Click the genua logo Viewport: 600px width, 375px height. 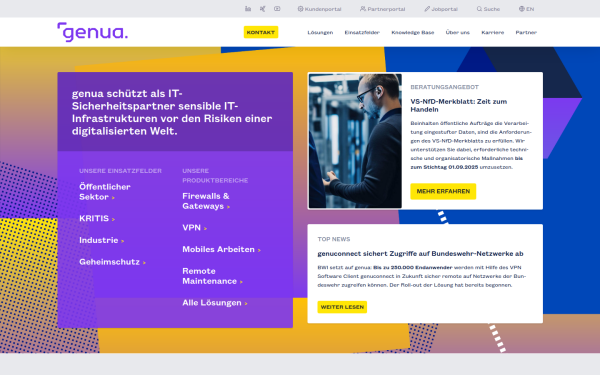click(93, 32)
